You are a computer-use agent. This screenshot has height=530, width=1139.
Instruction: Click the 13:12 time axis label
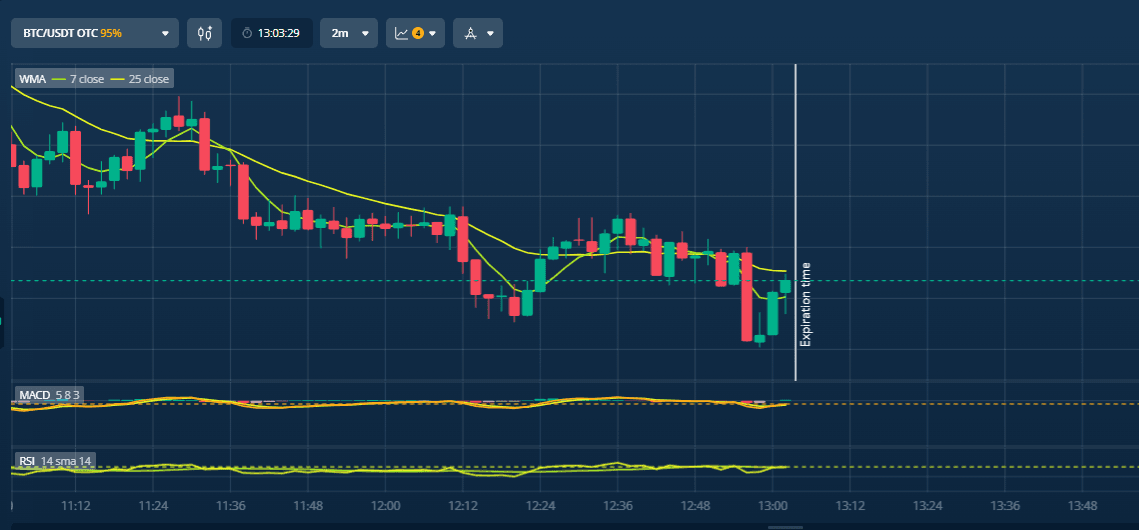point(851,505)
